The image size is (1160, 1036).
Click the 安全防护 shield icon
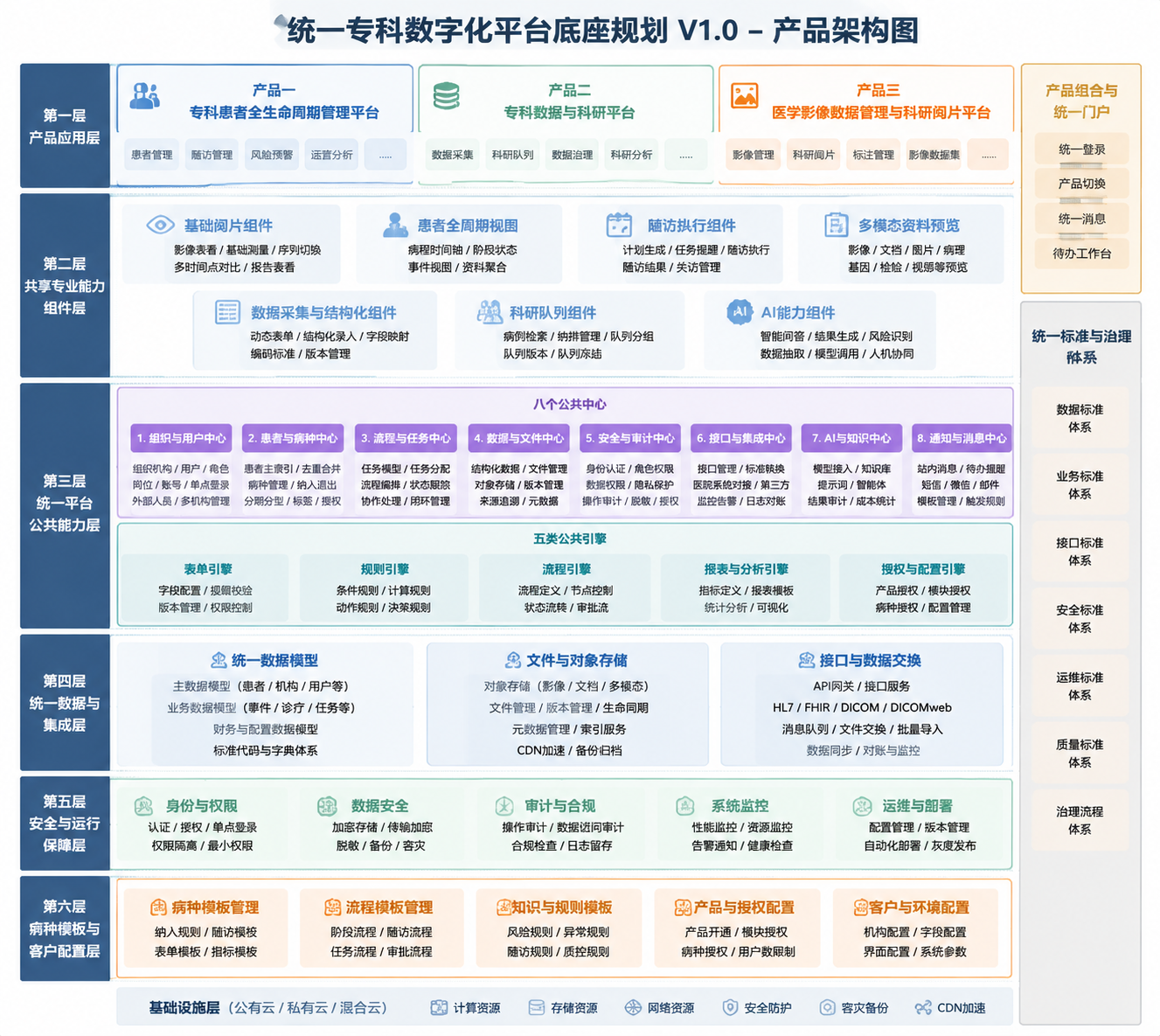tap(731, 1008)
